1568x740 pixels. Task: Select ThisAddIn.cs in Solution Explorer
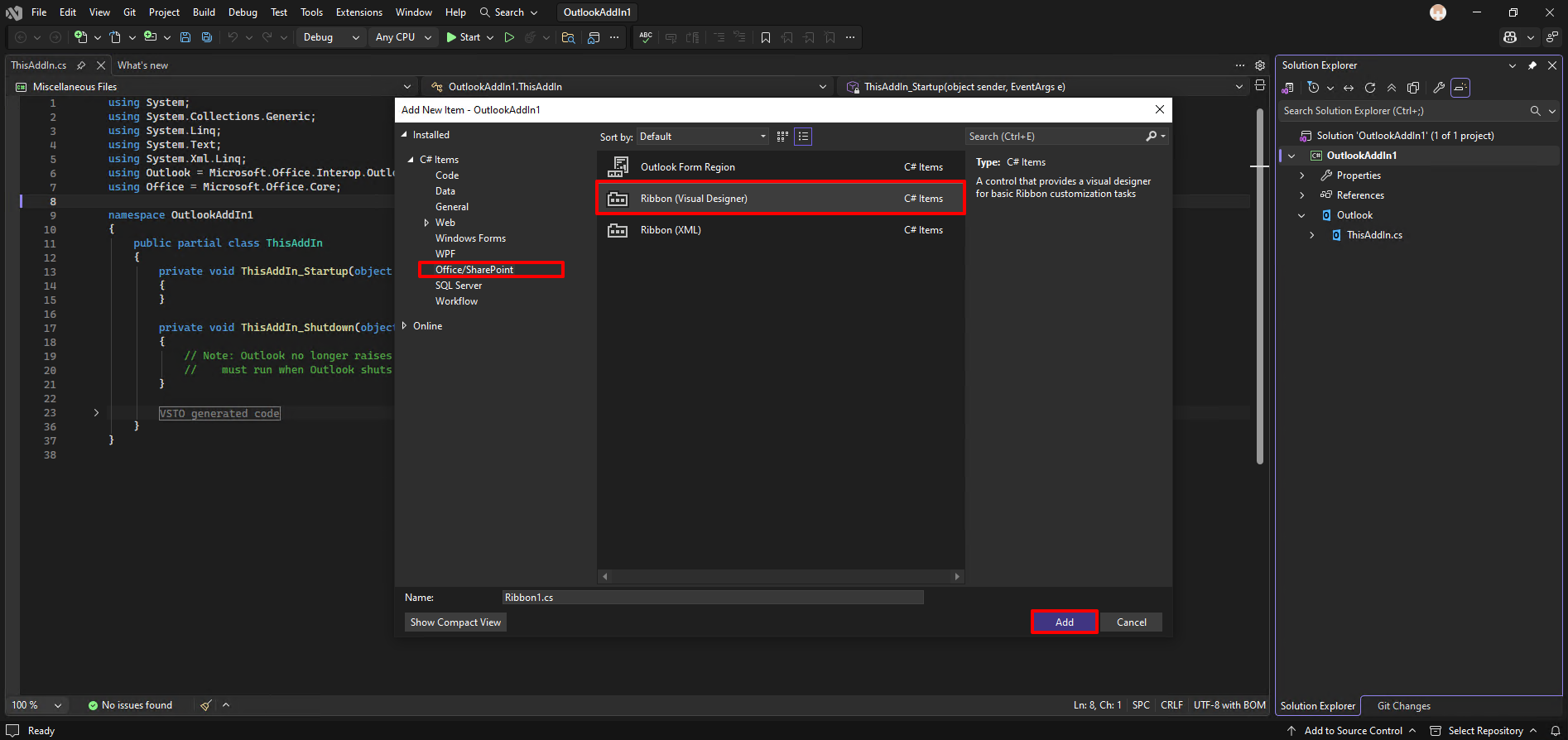point(1374,235)
